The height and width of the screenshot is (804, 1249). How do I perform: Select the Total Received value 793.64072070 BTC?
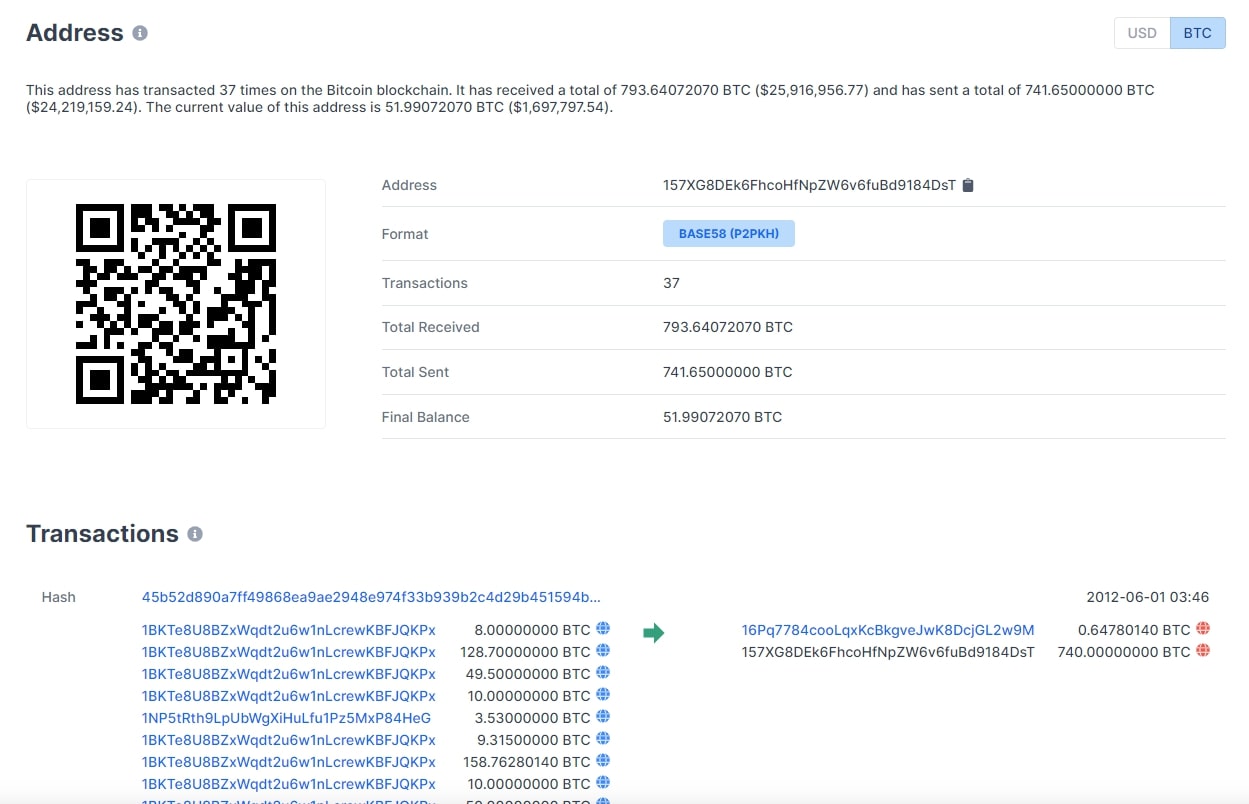point(728,327)
